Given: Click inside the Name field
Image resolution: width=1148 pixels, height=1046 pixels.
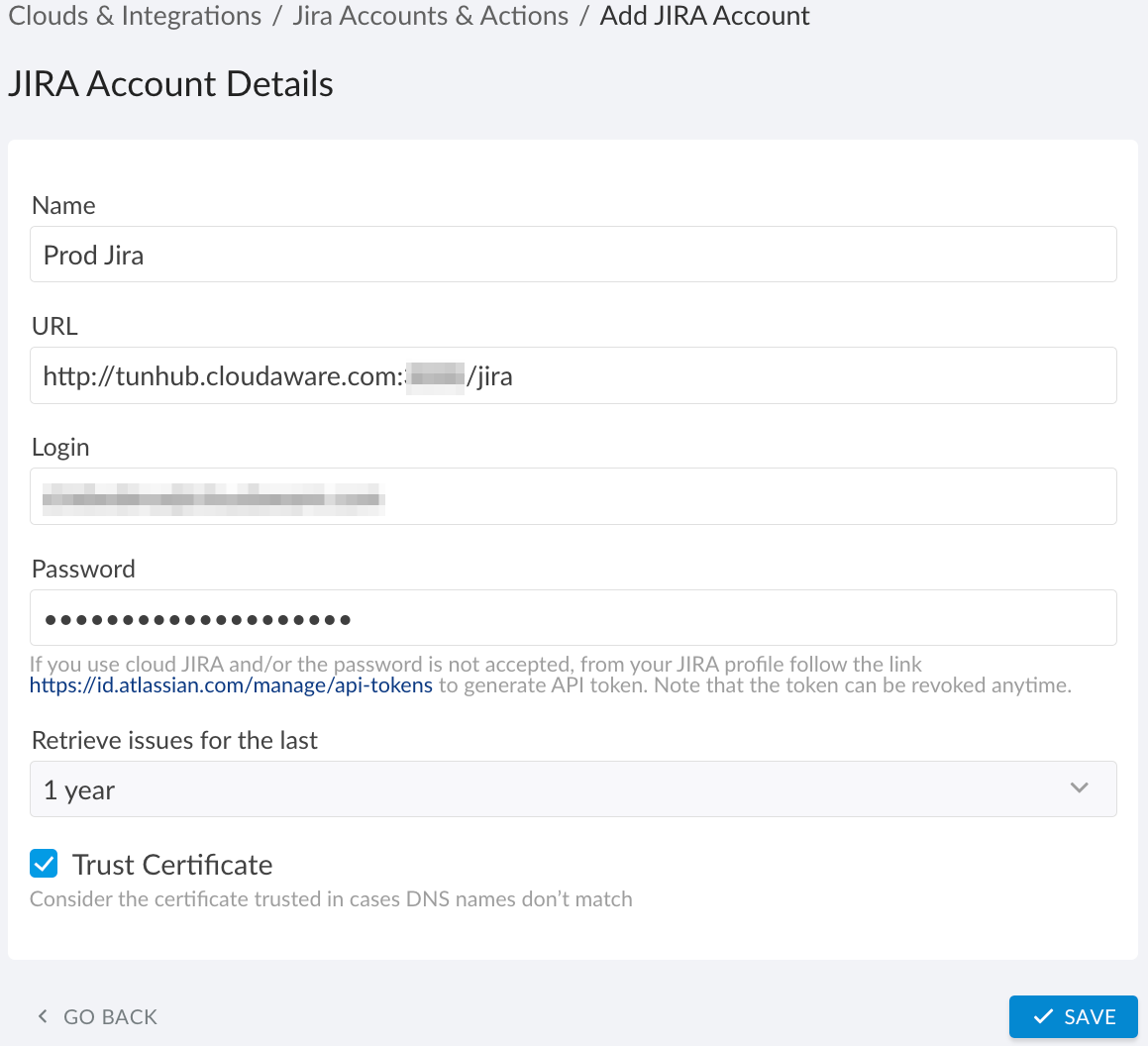Looking at the screenshot, I should pos(573,254).
